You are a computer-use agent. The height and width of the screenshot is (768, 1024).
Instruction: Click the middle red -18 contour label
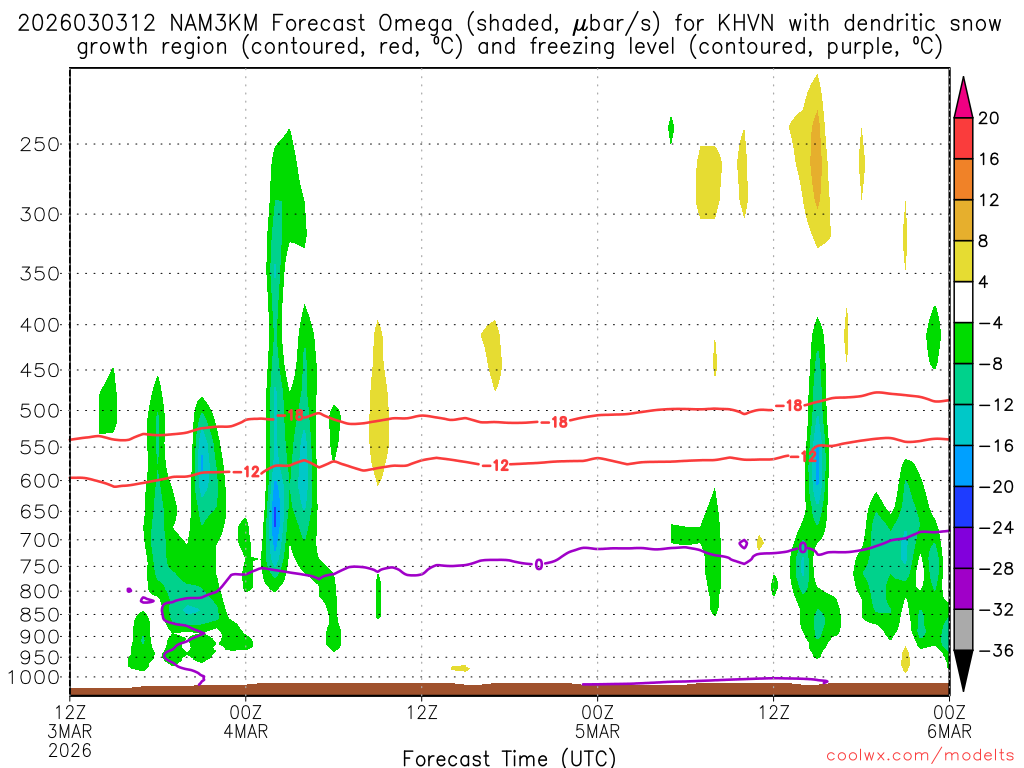coord(554,423)
